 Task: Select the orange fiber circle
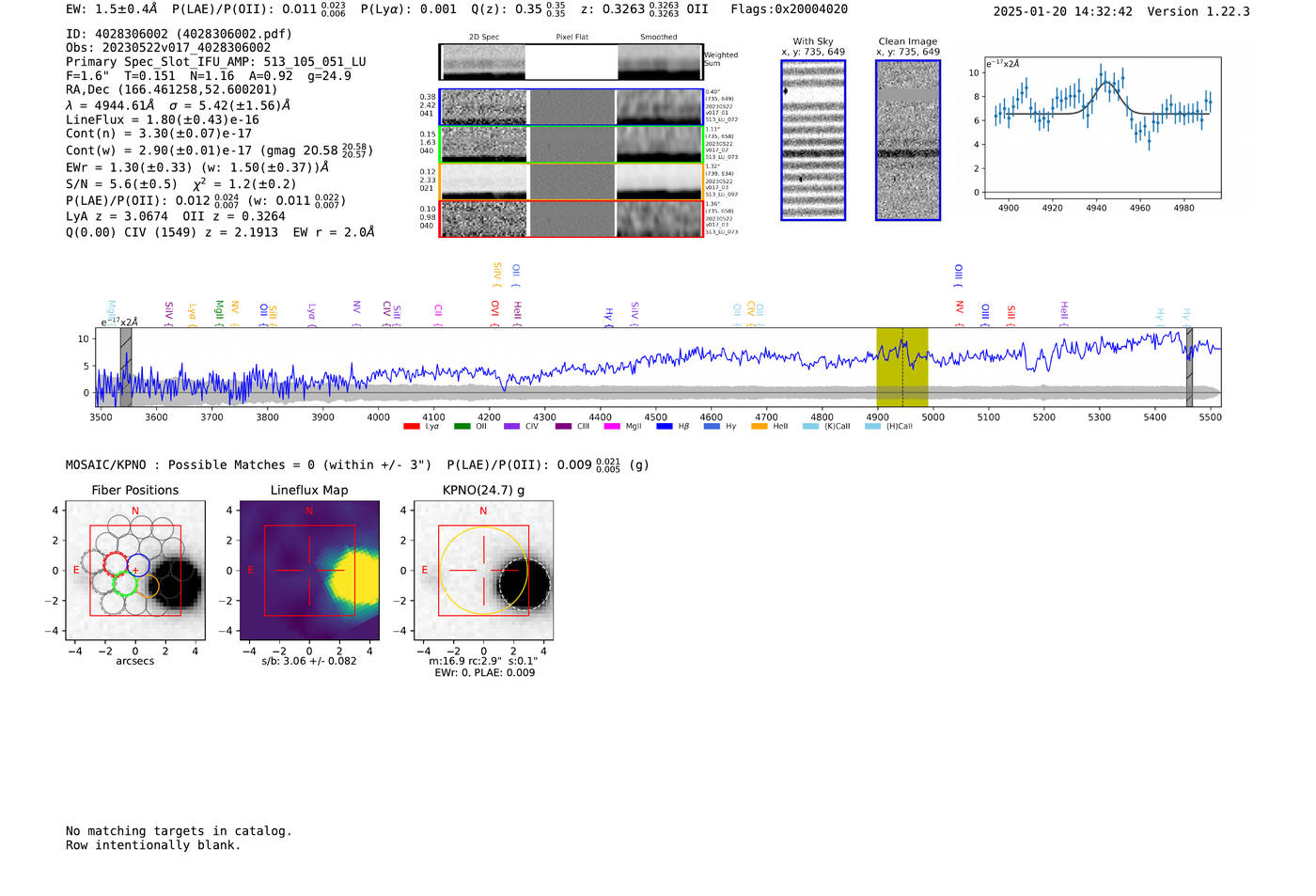tap(147, 587)
